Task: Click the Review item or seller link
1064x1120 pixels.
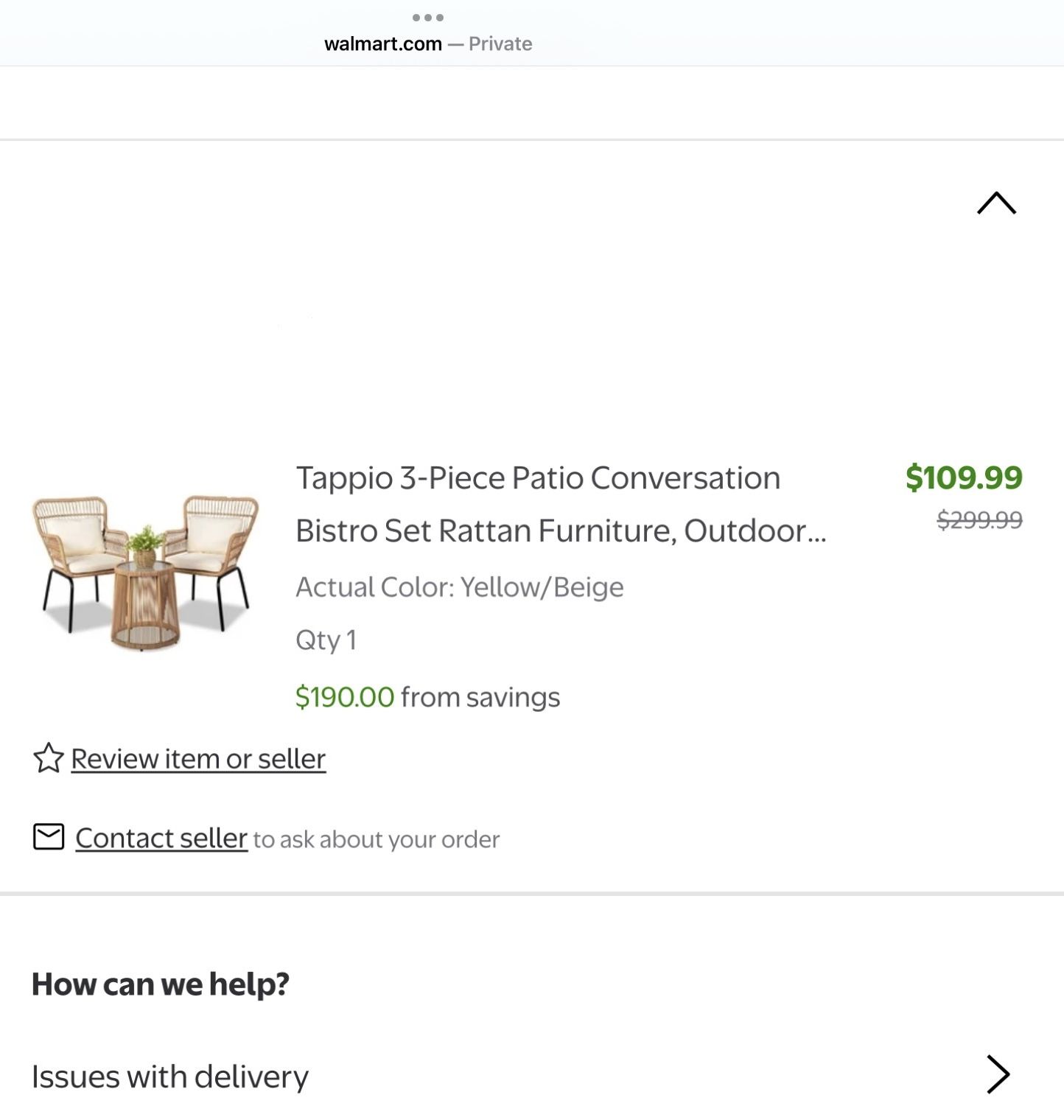Action: point(197,757)
